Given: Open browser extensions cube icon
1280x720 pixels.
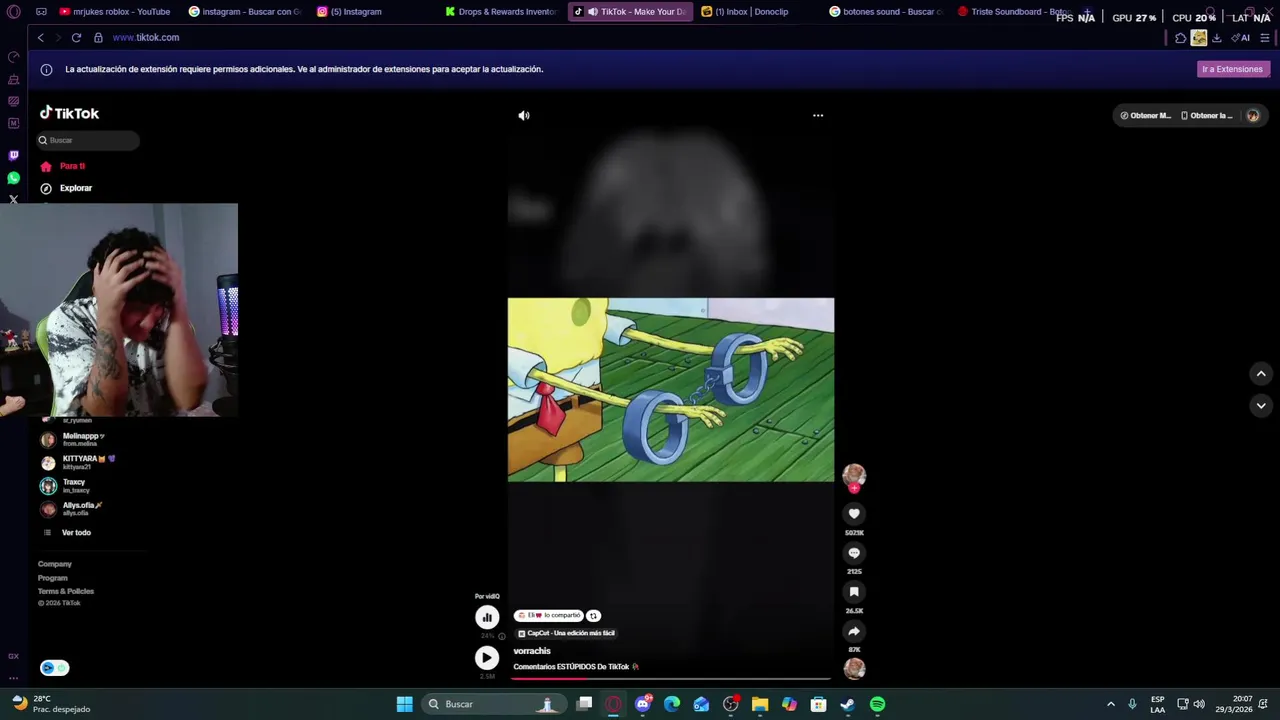Looking at the screenshot, I should coord(1181,38).
